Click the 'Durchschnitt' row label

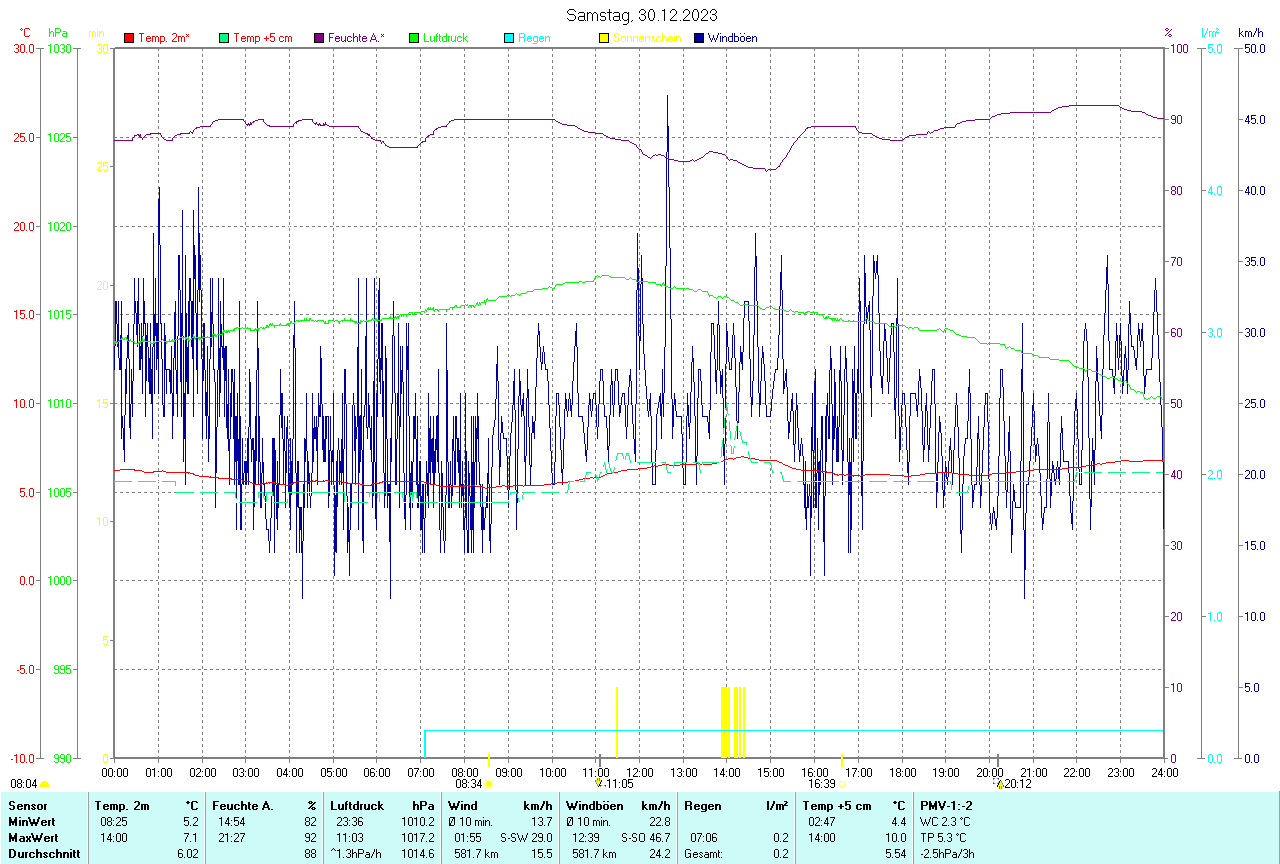(42, 854)
